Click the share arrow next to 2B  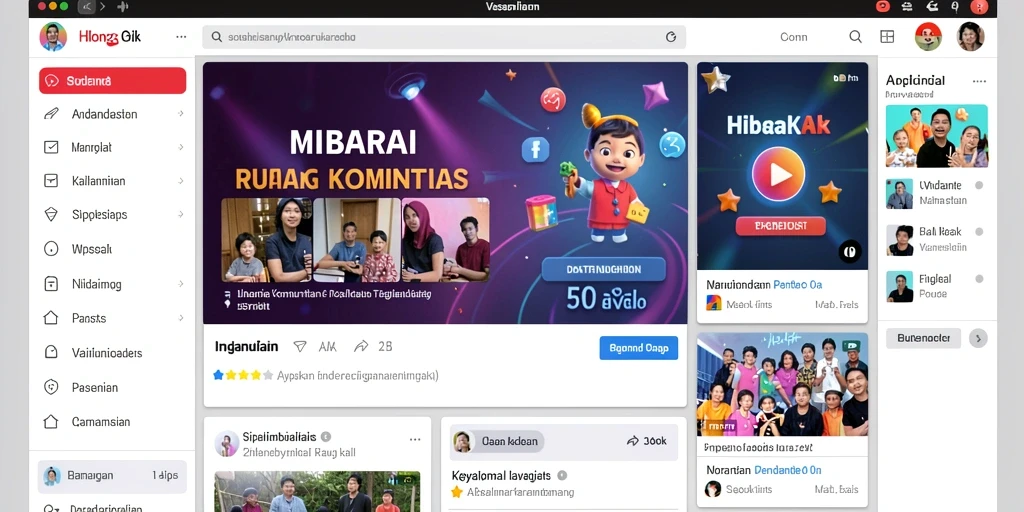[x=361, y=347]
